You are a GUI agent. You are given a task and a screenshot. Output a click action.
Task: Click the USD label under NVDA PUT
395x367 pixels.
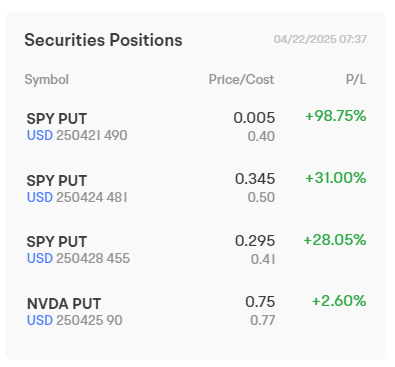point(40,320)
